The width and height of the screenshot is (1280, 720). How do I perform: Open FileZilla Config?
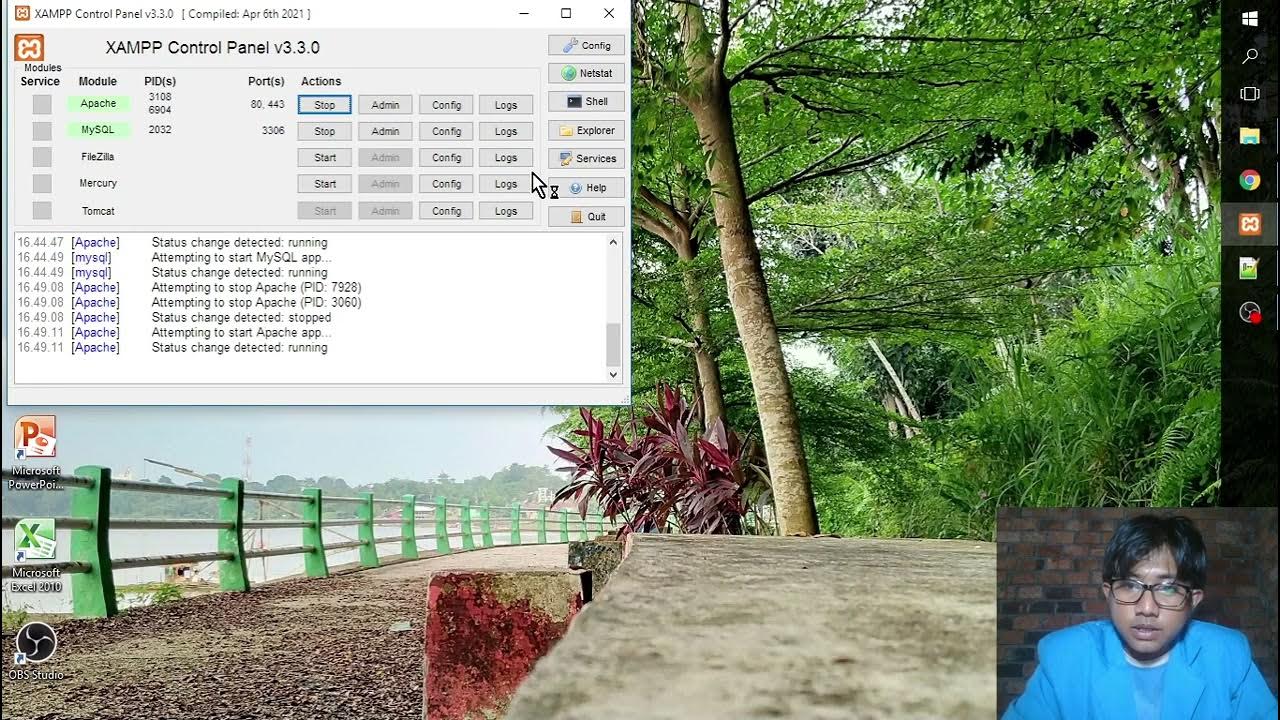[446, 158]
